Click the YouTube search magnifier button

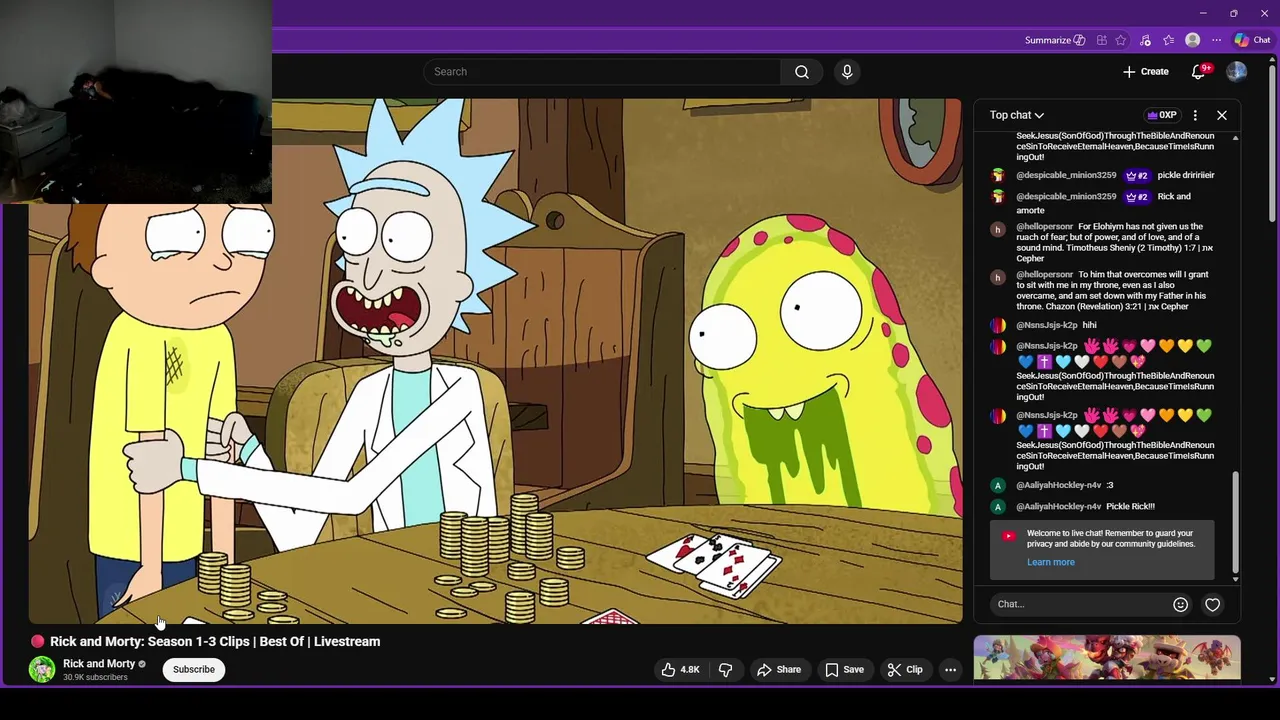point(802,72)
